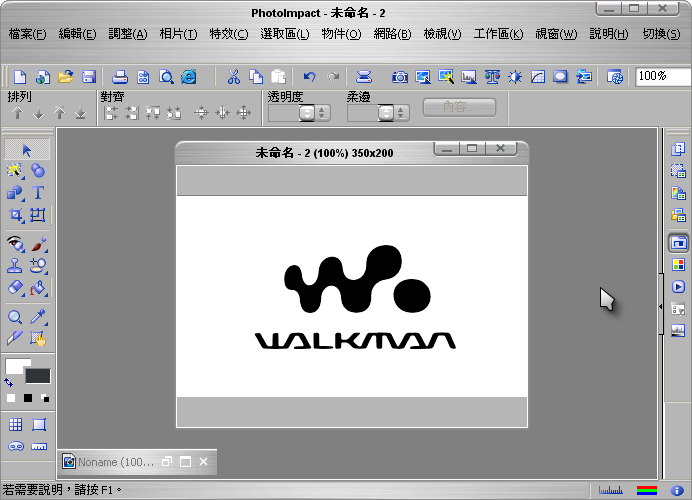Collapse the right panel via arrow handle
This screenshot has width=692, height=500.
(661, 306)
